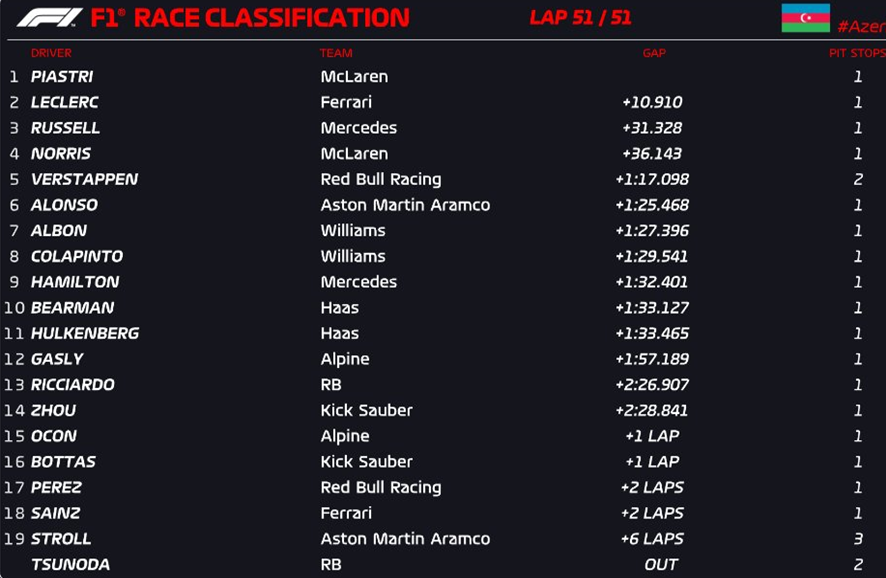Viewport: 886px width, 578px height.
Task: Open LECLERC driver entry
Action: (x=64, y=102)
